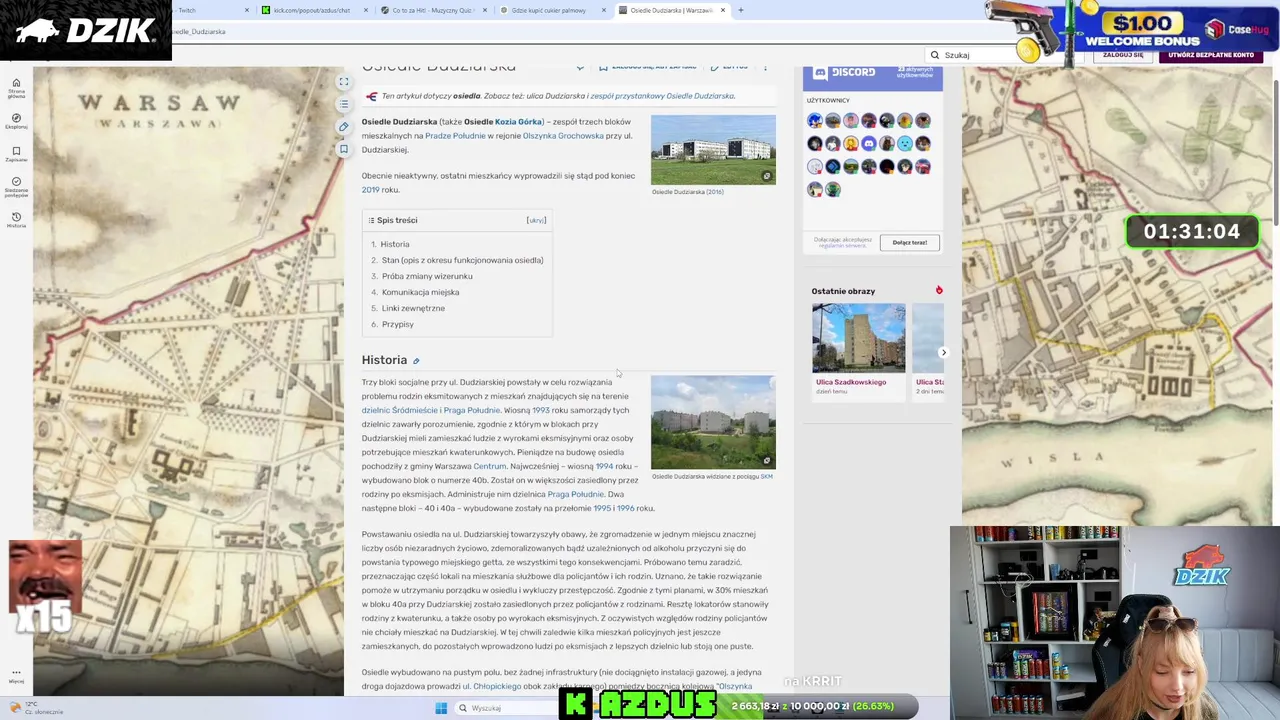This screenshot has width=1280, height=720.
Task: Click the Discord logo in widget header
Action: point(844,73)
